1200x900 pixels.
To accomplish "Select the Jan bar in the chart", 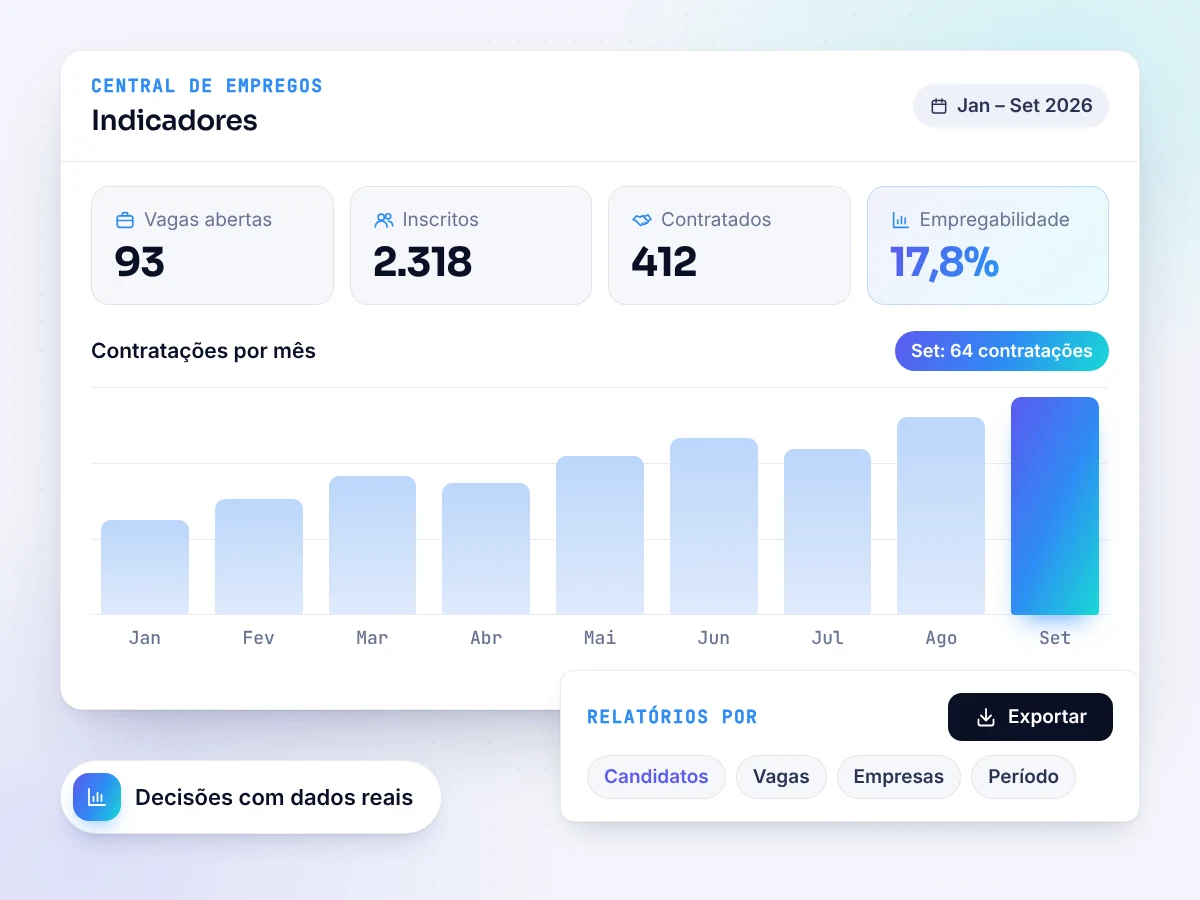I will coord(145,567).
